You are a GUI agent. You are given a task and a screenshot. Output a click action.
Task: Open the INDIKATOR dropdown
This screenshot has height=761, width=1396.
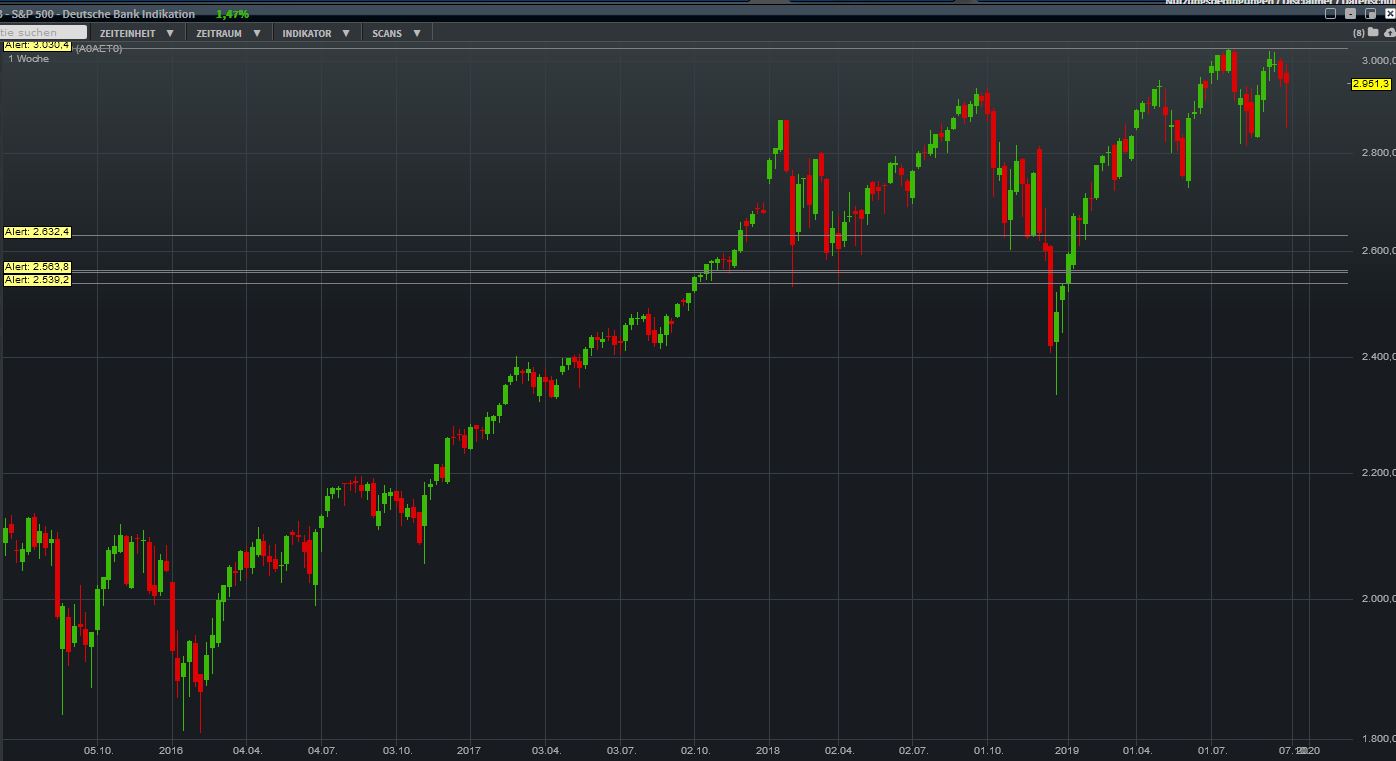coord(345,32)
